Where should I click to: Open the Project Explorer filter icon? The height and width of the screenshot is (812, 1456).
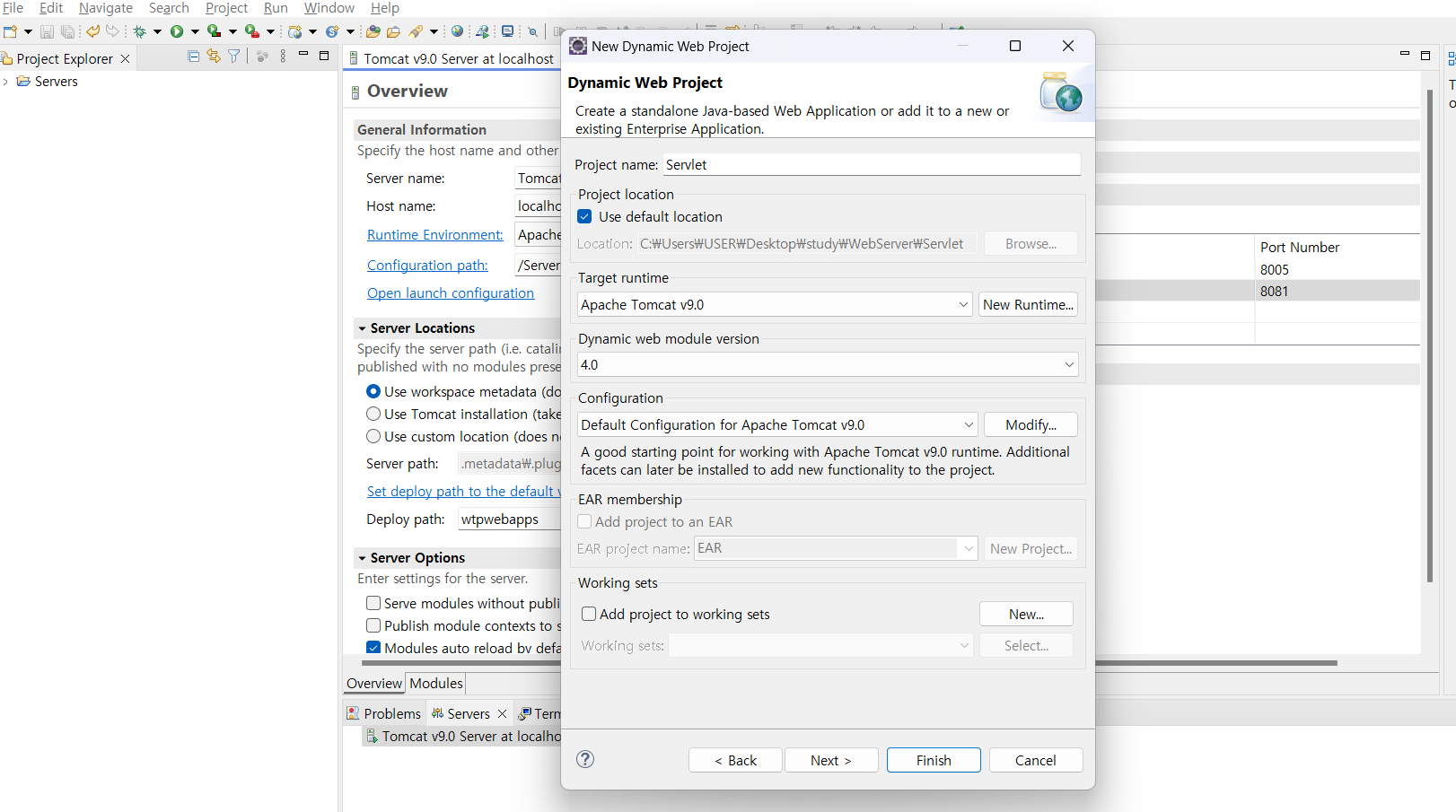tap(234, 57)
